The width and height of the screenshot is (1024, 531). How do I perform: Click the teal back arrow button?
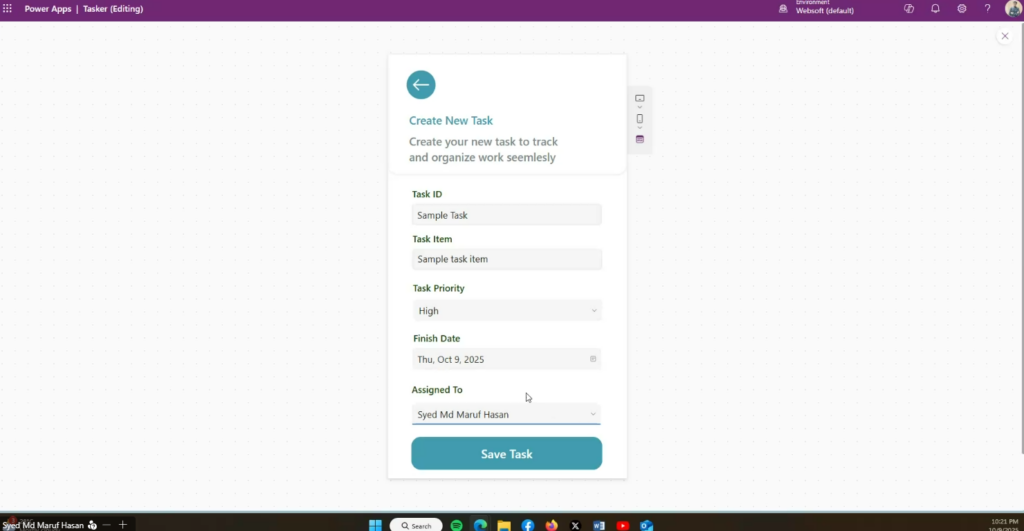[421, 85]
